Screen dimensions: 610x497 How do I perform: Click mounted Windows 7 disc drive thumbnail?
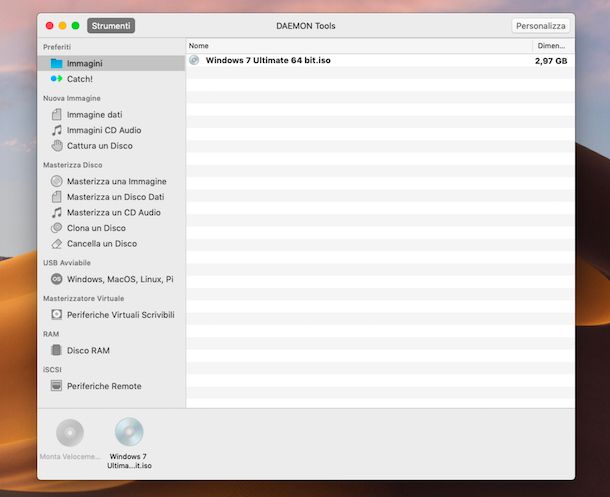click(x=129, y=433)
